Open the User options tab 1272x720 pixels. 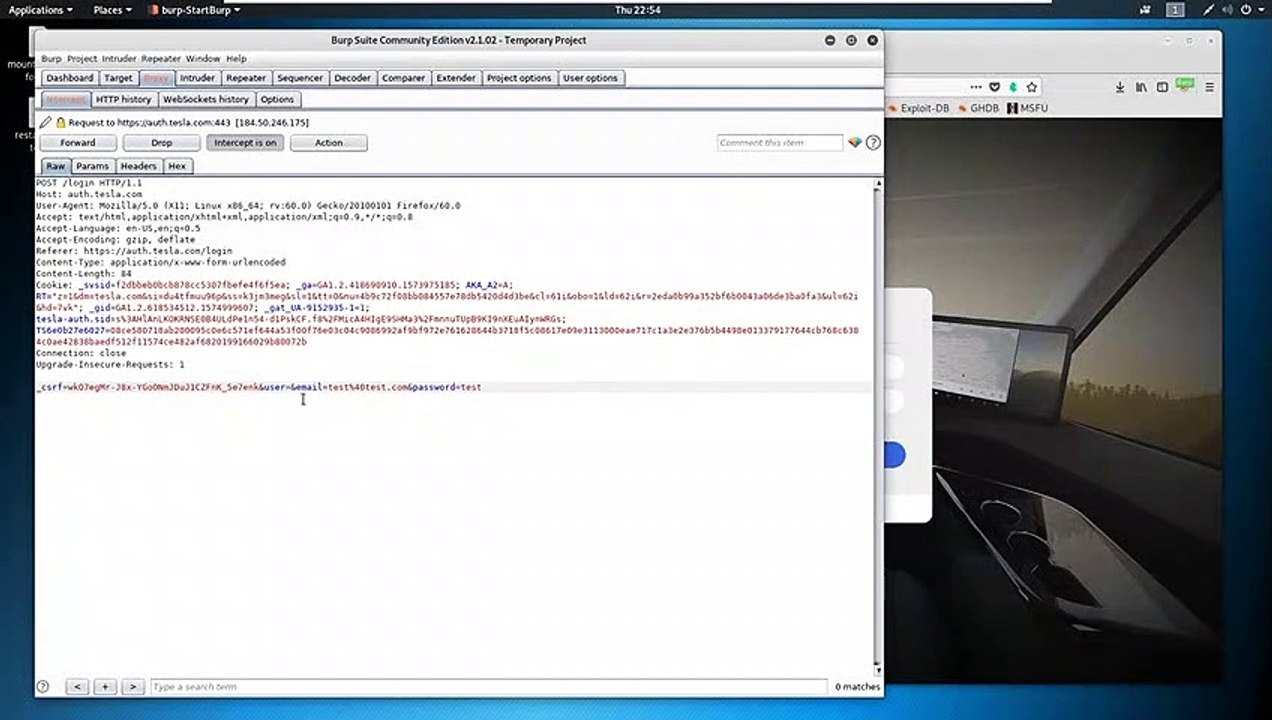click(x=590, y=78)
